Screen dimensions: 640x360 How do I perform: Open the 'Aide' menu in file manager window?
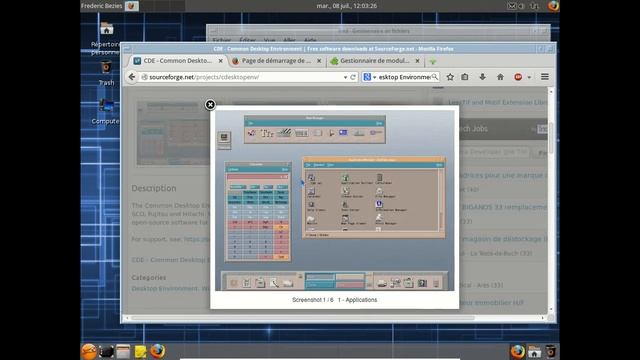pyautogui.click(x=310, y=40)
